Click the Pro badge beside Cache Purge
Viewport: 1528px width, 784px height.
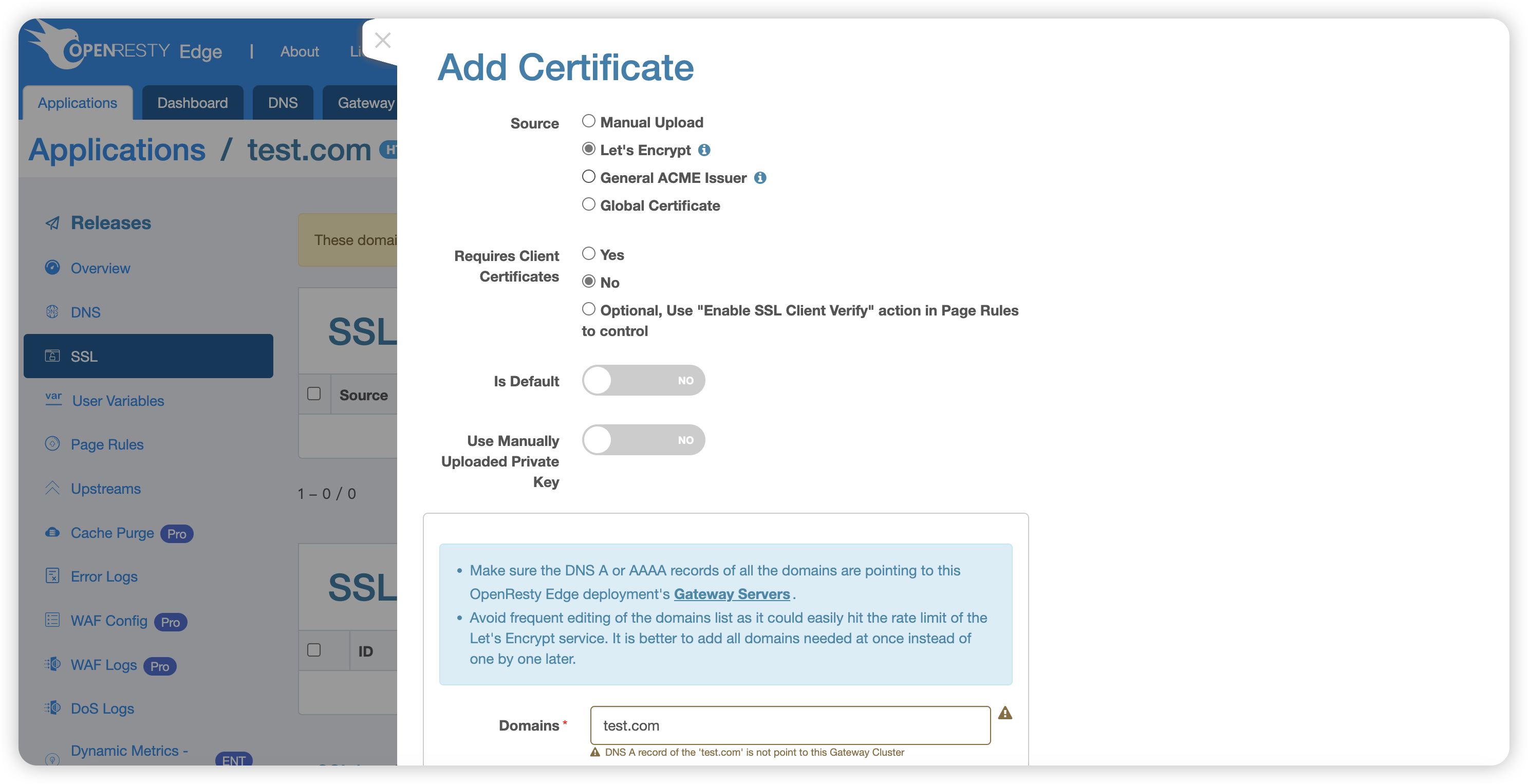click(177, 534)
